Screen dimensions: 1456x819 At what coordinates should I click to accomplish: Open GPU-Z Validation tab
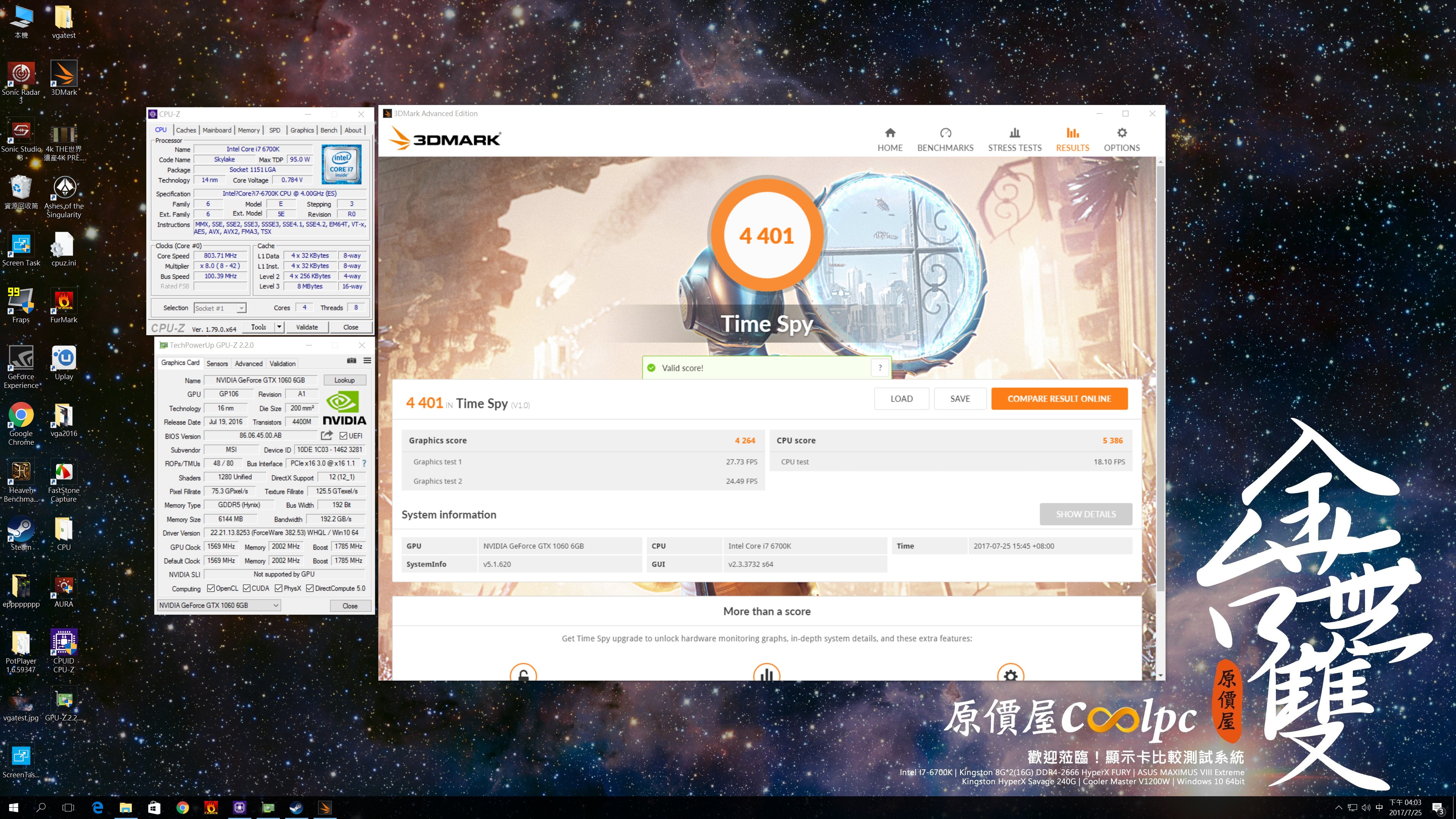click(282, 364)
